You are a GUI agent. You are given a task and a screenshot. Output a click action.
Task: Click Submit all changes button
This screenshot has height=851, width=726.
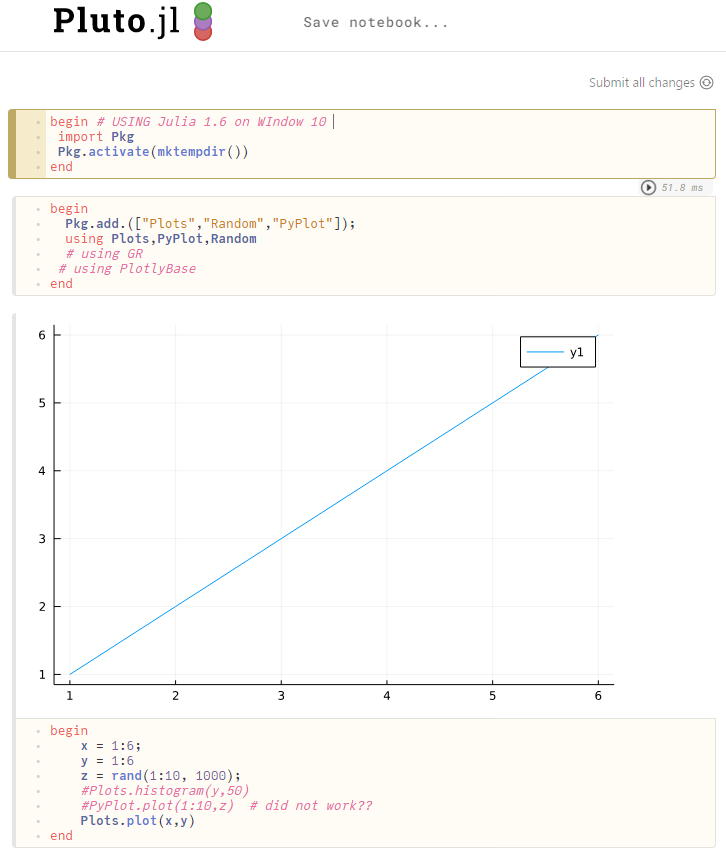click(x=651, y=82)
